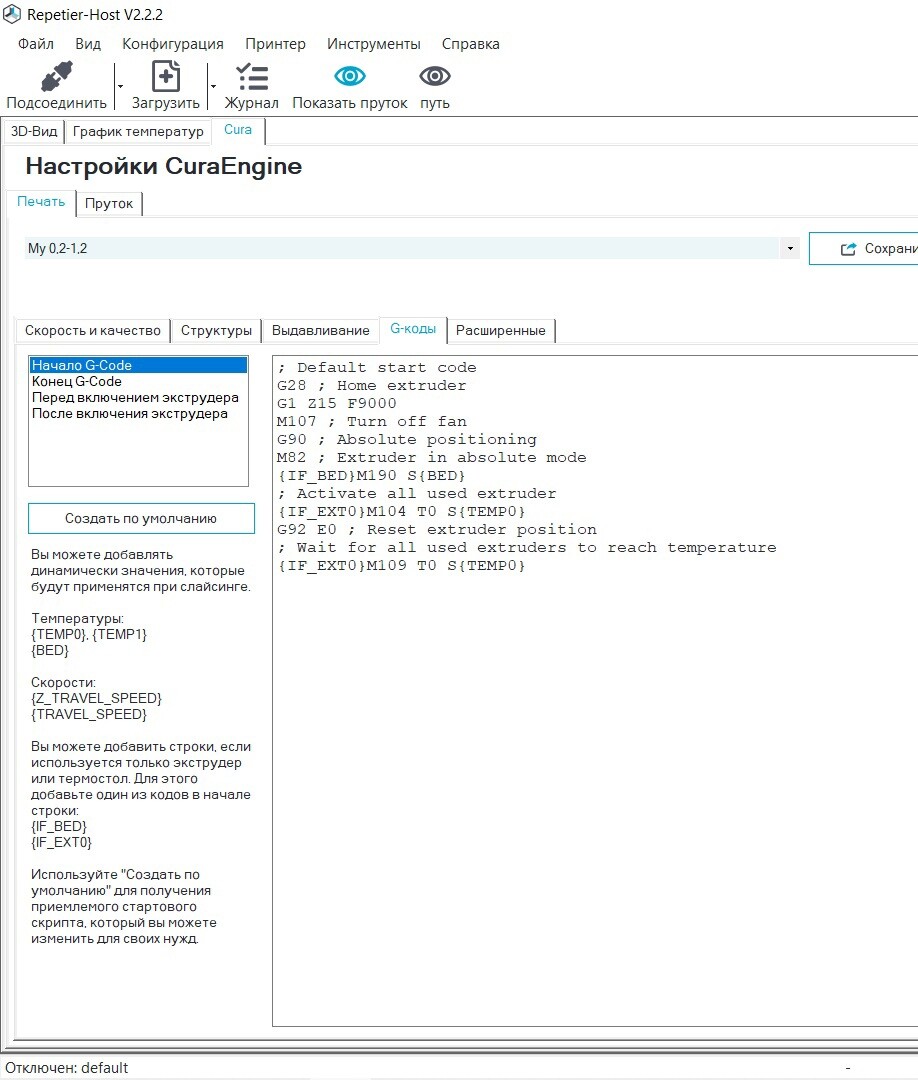Toggle the Log list icon (Журнал)

point(252,77)
